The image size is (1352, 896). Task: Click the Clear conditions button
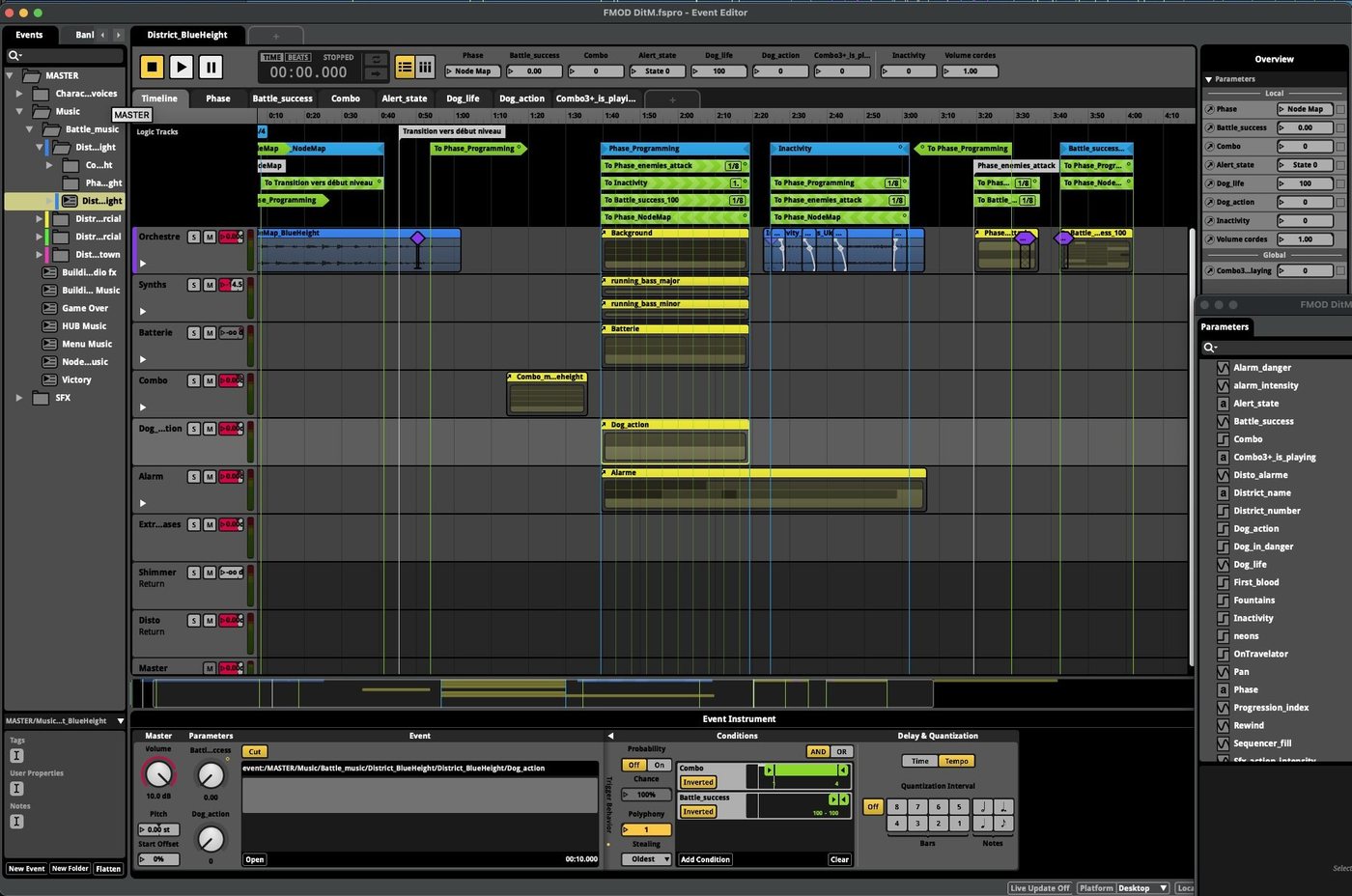click(839, 859)
